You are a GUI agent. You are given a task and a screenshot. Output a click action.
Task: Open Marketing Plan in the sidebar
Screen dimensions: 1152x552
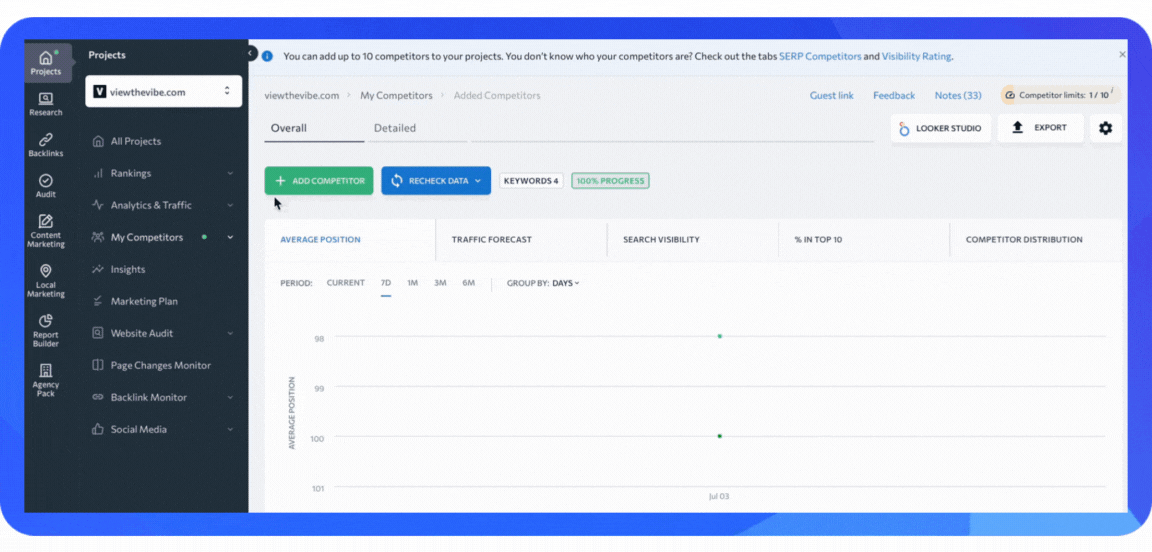[144, 301]
